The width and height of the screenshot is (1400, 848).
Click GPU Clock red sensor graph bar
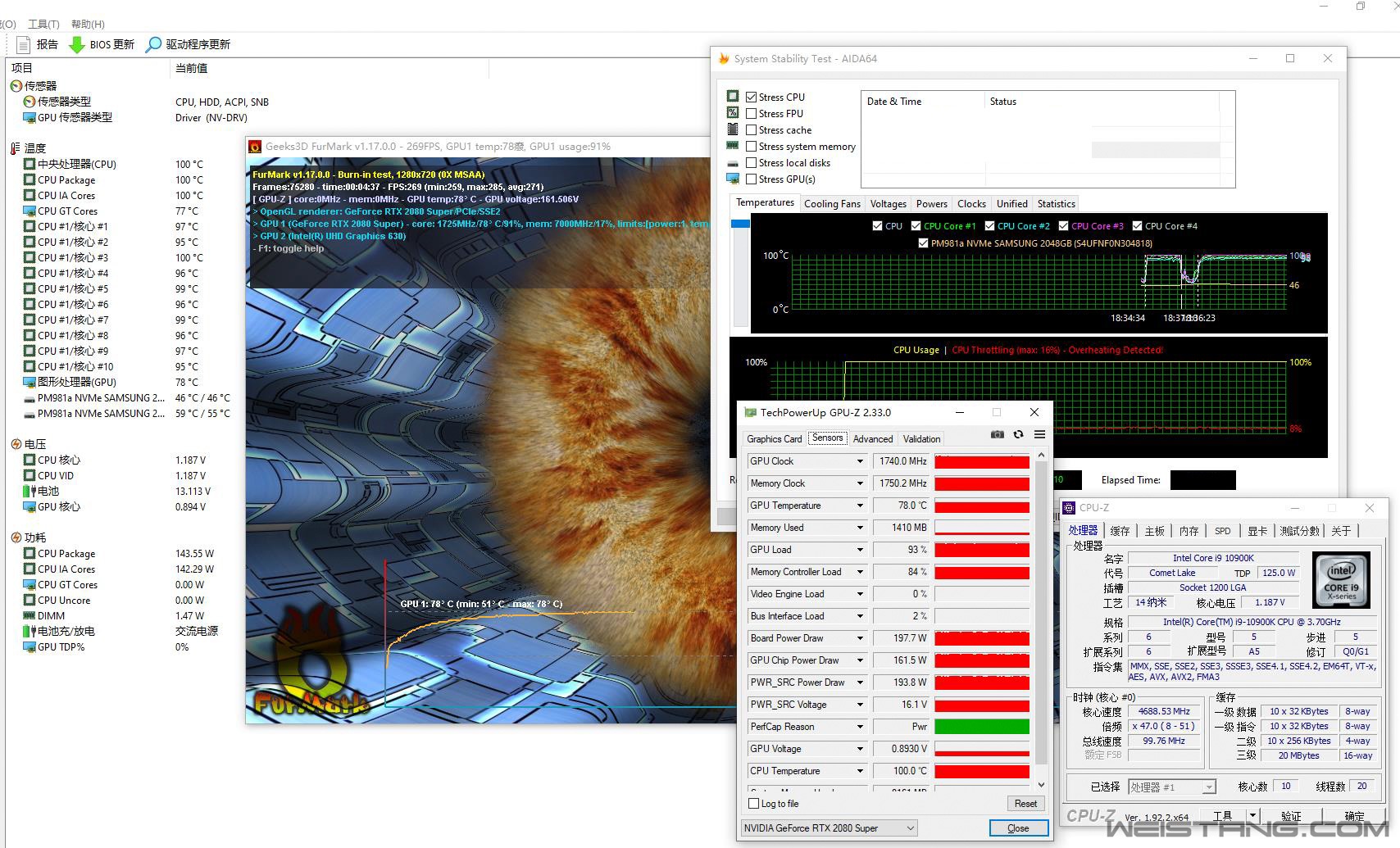(x=982, y=461)
